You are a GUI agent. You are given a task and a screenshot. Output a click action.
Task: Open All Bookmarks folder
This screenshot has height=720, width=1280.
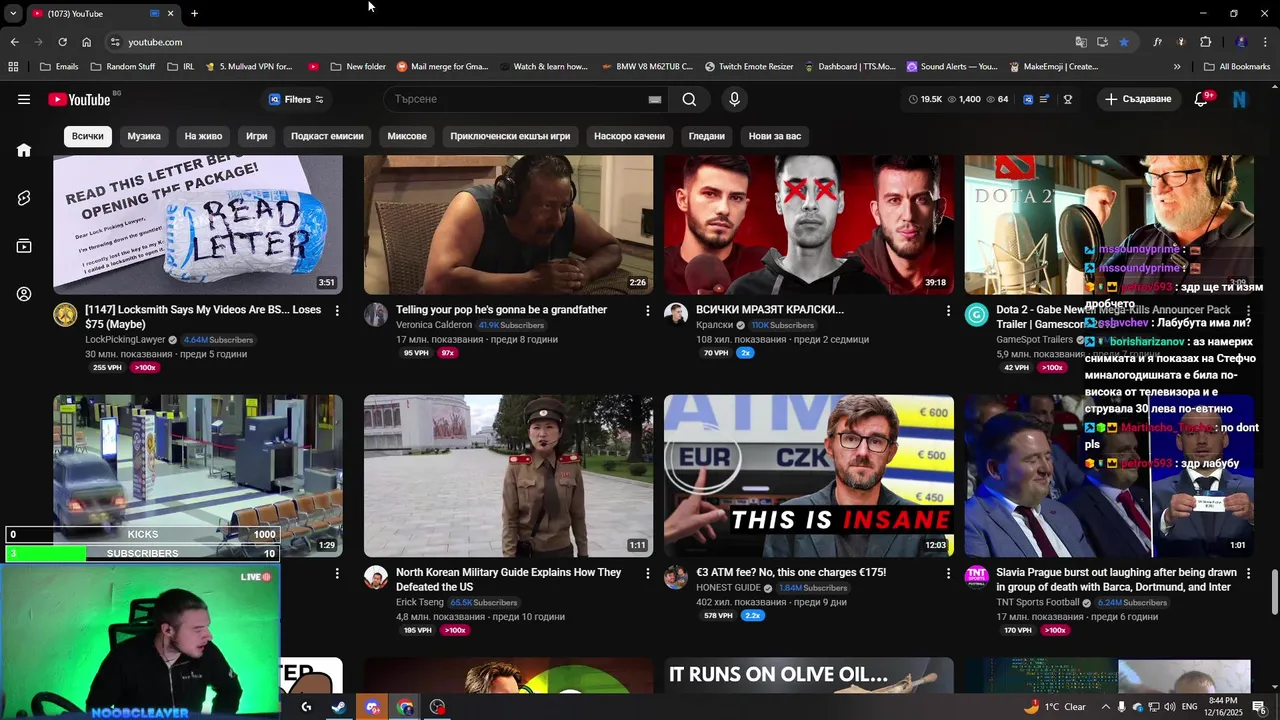tap(1237, 67)
